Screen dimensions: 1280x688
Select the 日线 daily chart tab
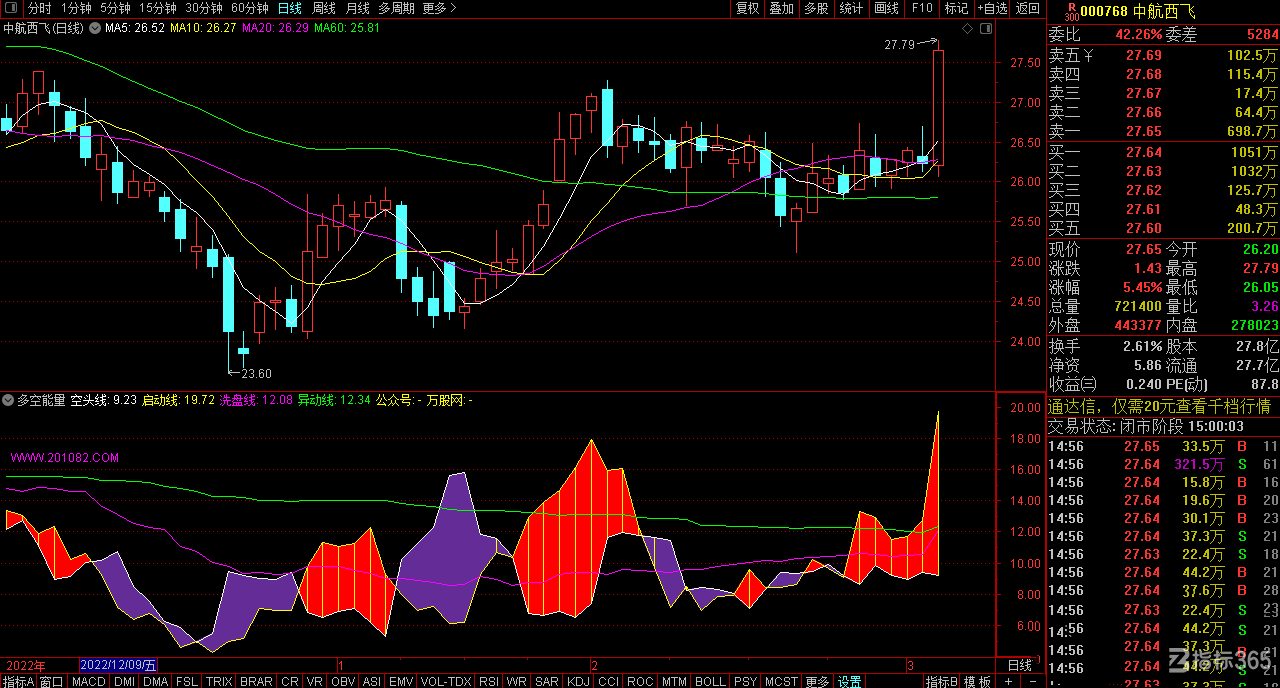click(x=289, y=8)
